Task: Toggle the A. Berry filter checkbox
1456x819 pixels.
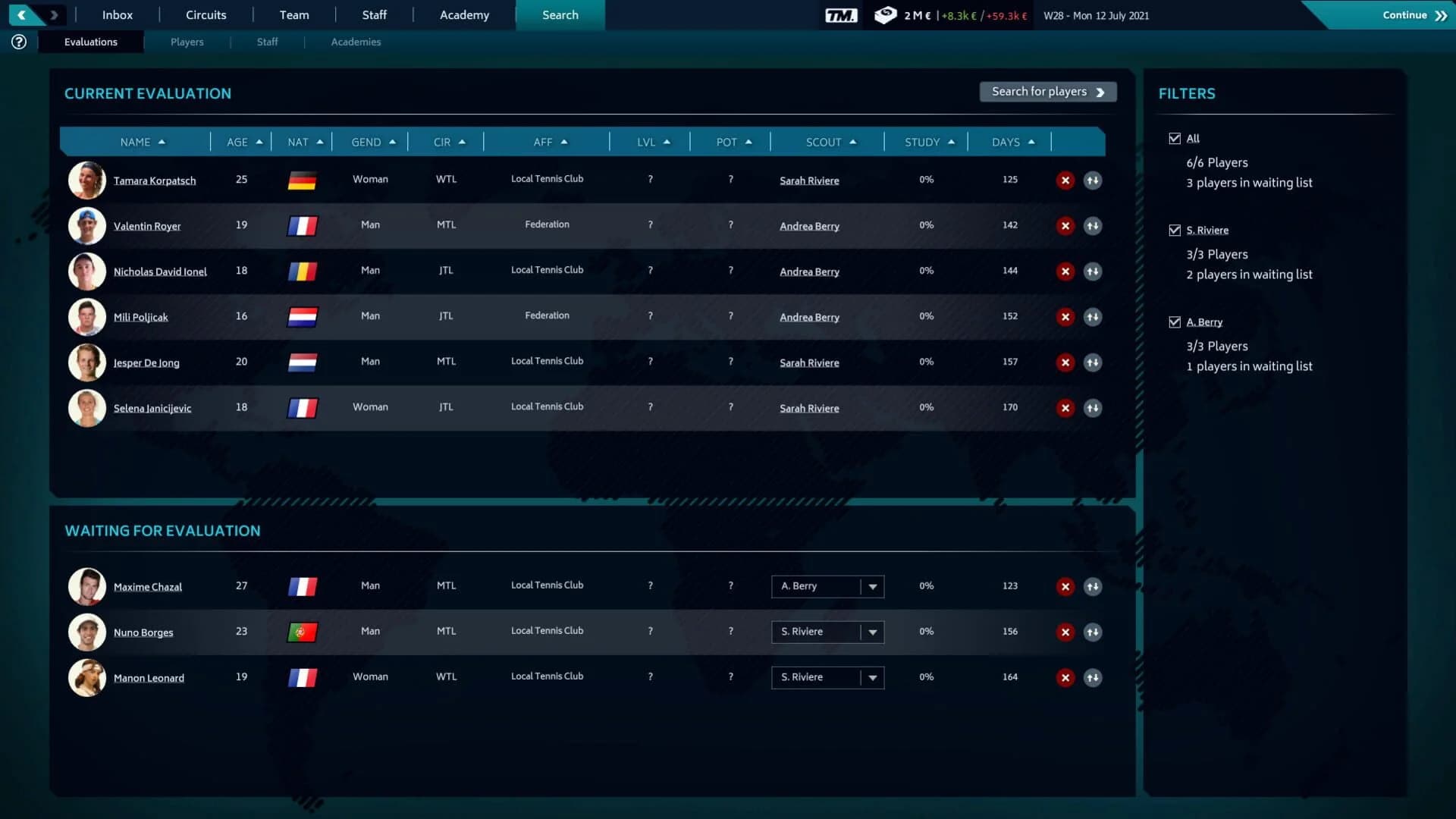Action: [1175, 321]
